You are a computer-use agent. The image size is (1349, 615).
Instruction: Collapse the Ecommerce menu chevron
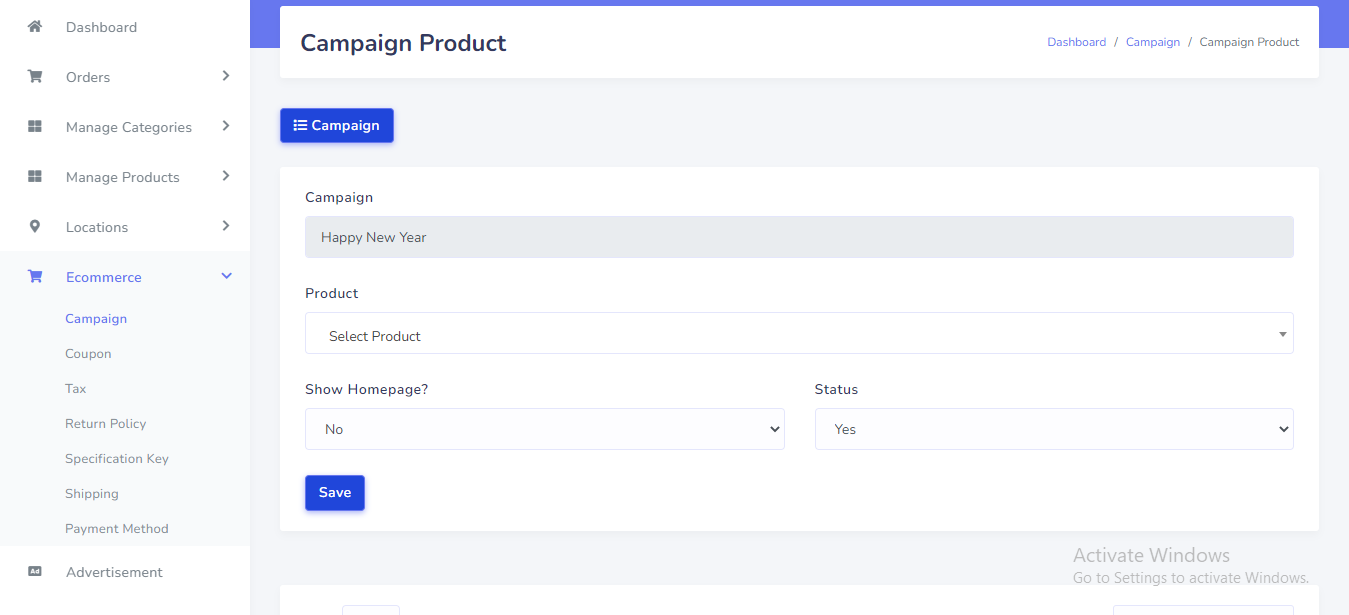pyautogui.click(x=226, y=276)
